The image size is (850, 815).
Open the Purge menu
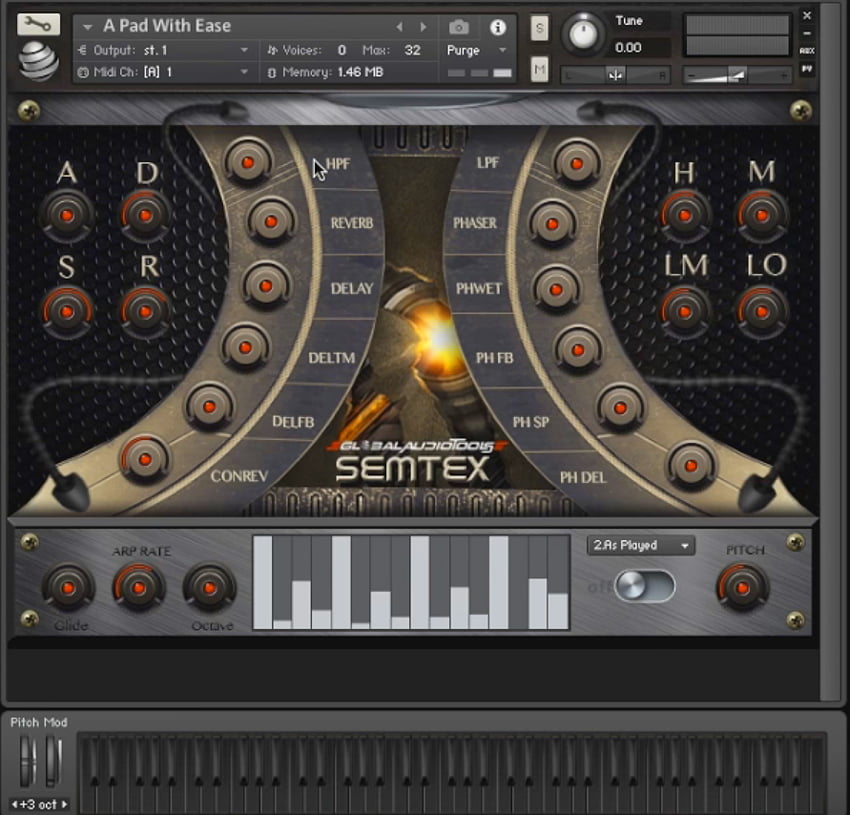tap(477, 50)
